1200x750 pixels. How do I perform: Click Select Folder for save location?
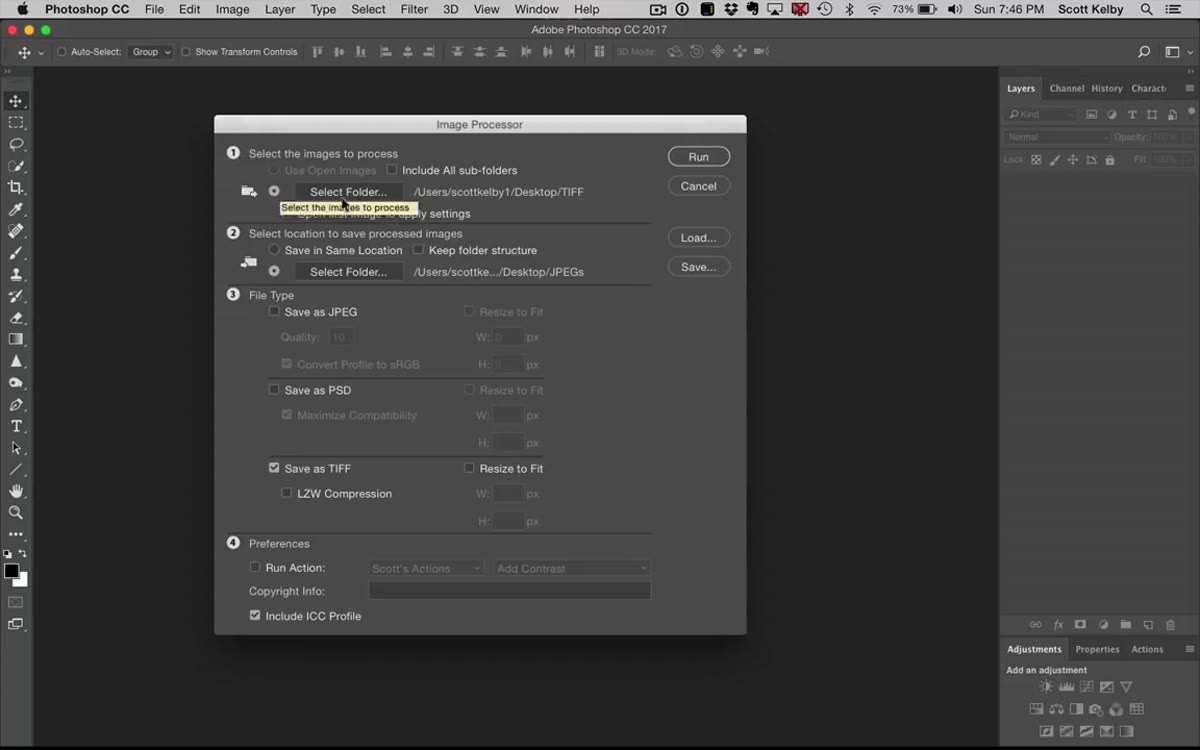pos(348,272)
